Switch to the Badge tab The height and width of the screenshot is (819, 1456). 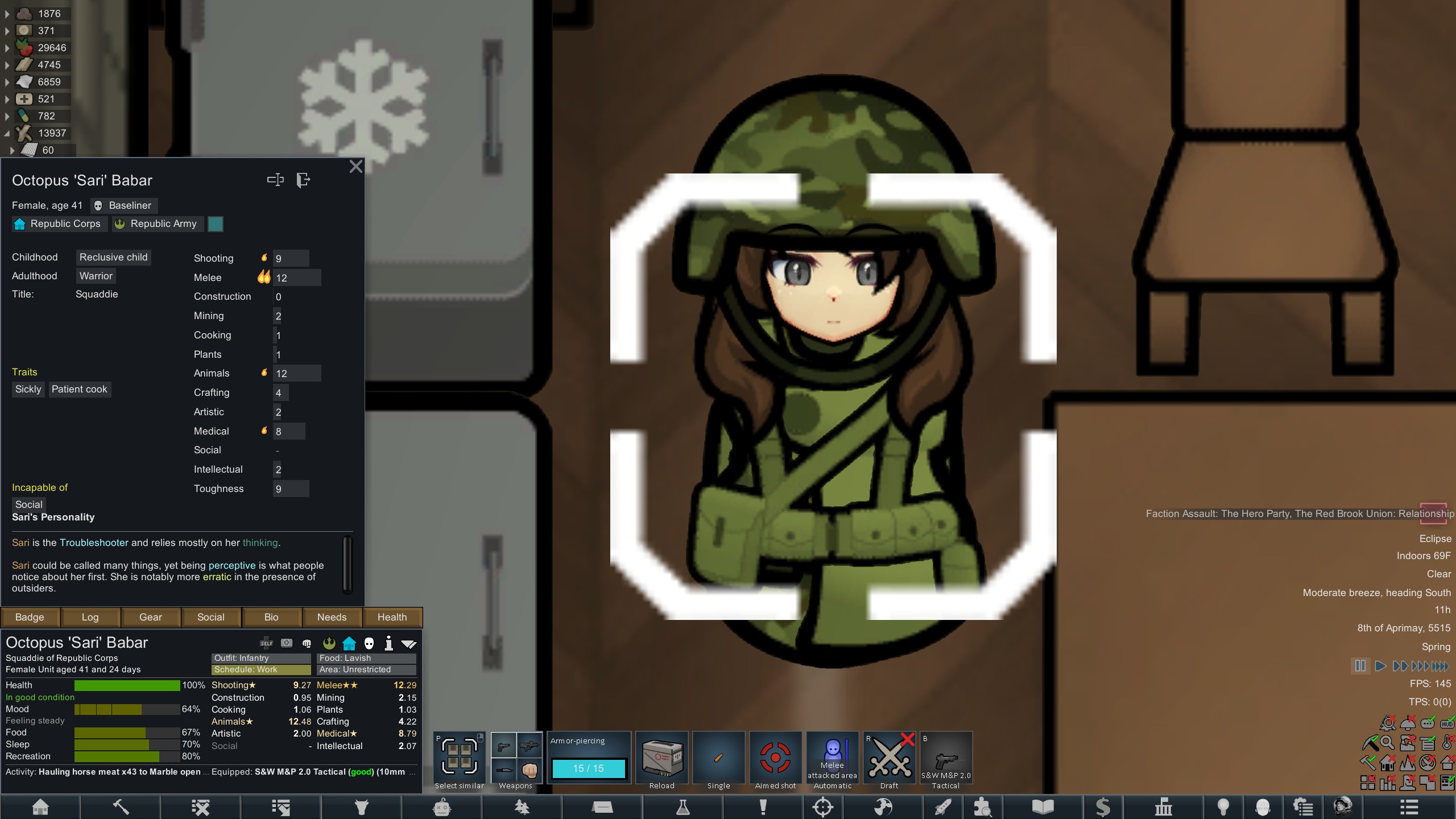(x=30, y=617)
